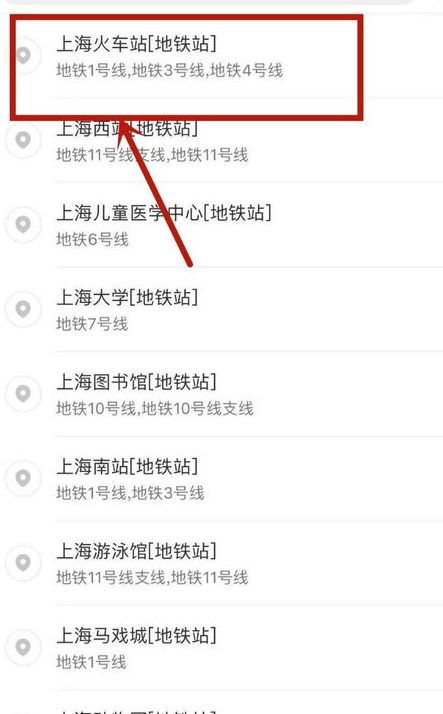This screenshot has height=714, width=443.
Task: Open 上海马戏城[地铁站] result
Action: 221,647
